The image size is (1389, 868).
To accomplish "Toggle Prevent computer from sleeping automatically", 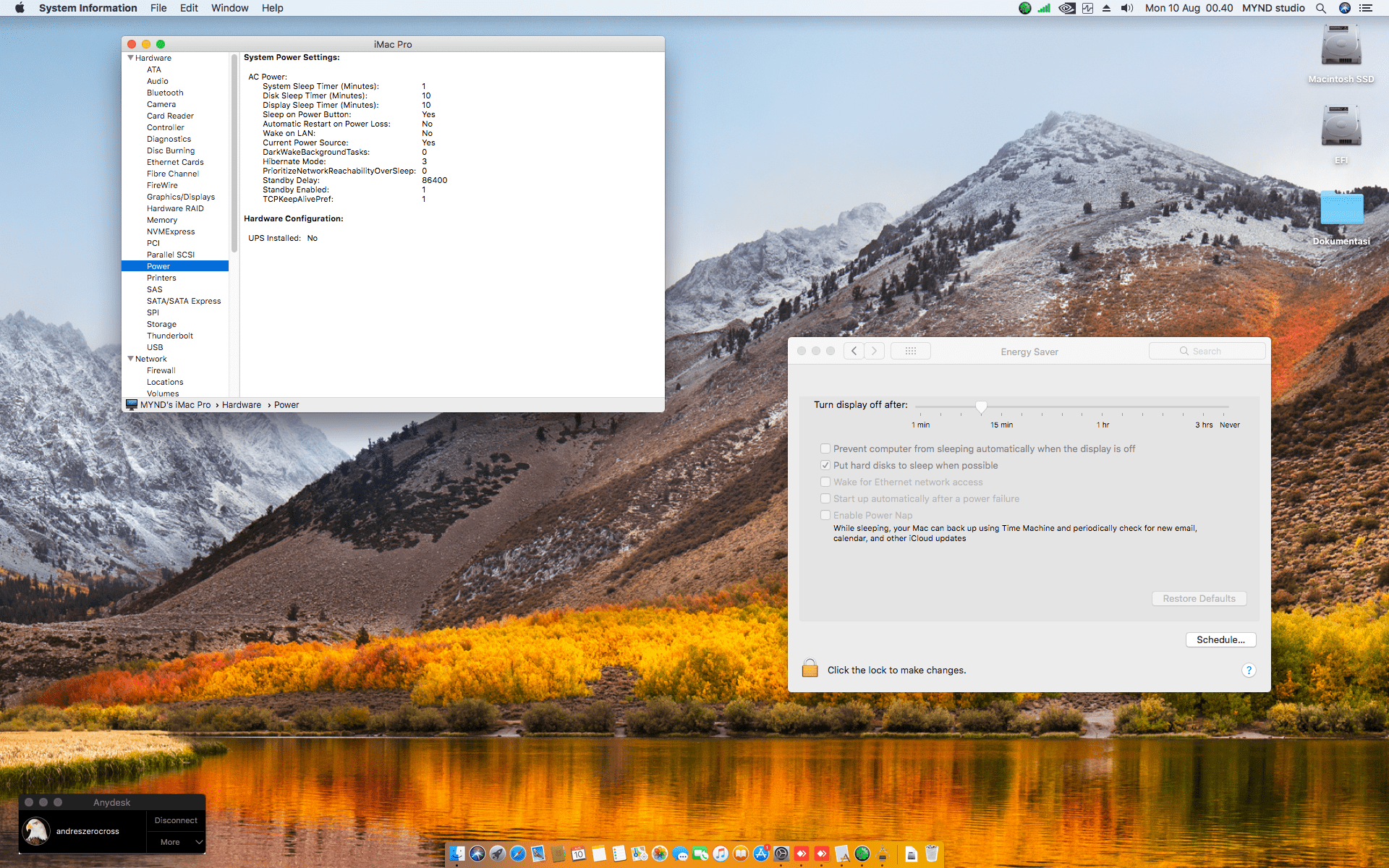I will pyautogui.click(x=825, y=448).
